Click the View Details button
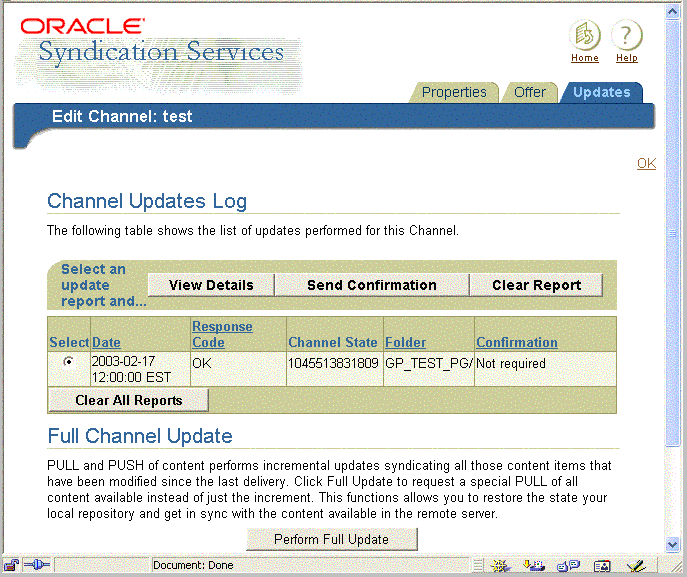This screenshot has height=577, width=687. tap(211, 285)
